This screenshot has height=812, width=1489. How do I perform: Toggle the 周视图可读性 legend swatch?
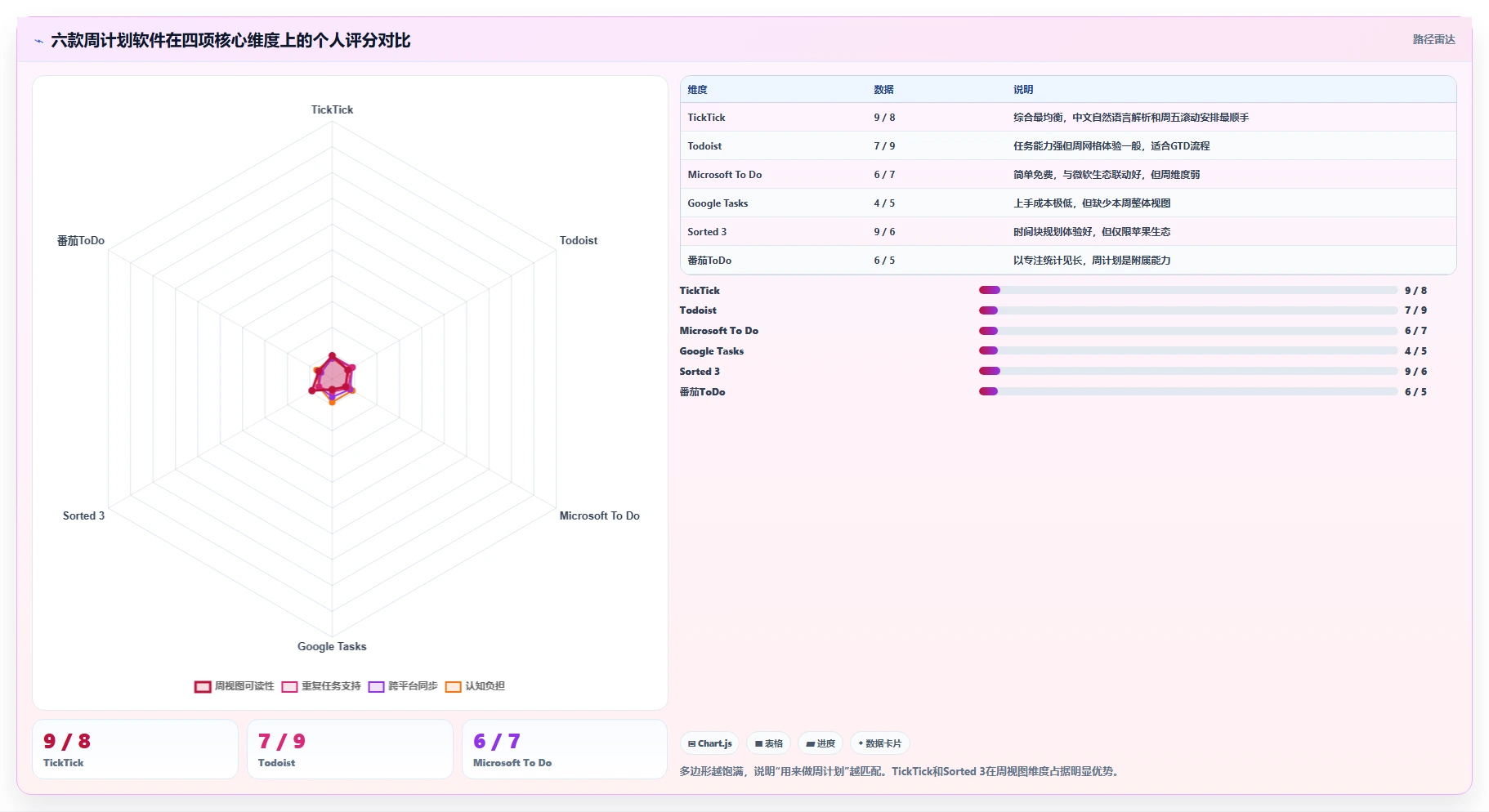[203, 687]
